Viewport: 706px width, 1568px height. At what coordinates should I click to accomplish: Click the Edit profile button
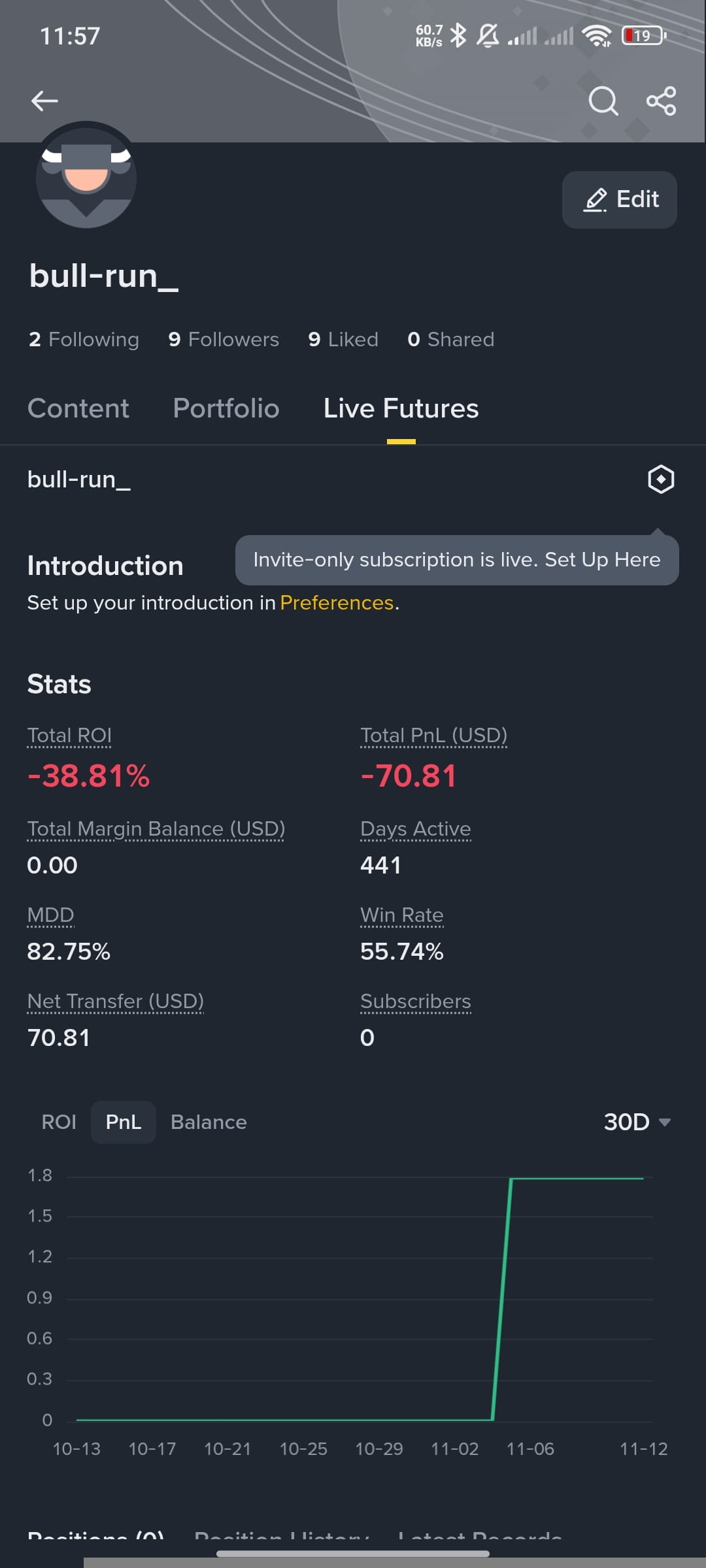click(x=620, y=199)
